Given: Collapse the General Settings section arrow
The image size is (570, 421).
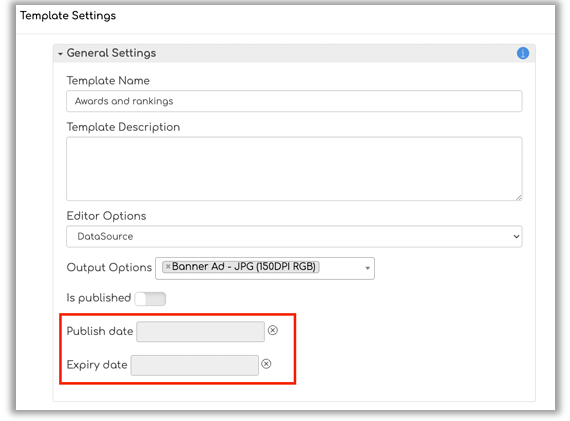Looking at the screenshot, I should click(x=60, y=54).
